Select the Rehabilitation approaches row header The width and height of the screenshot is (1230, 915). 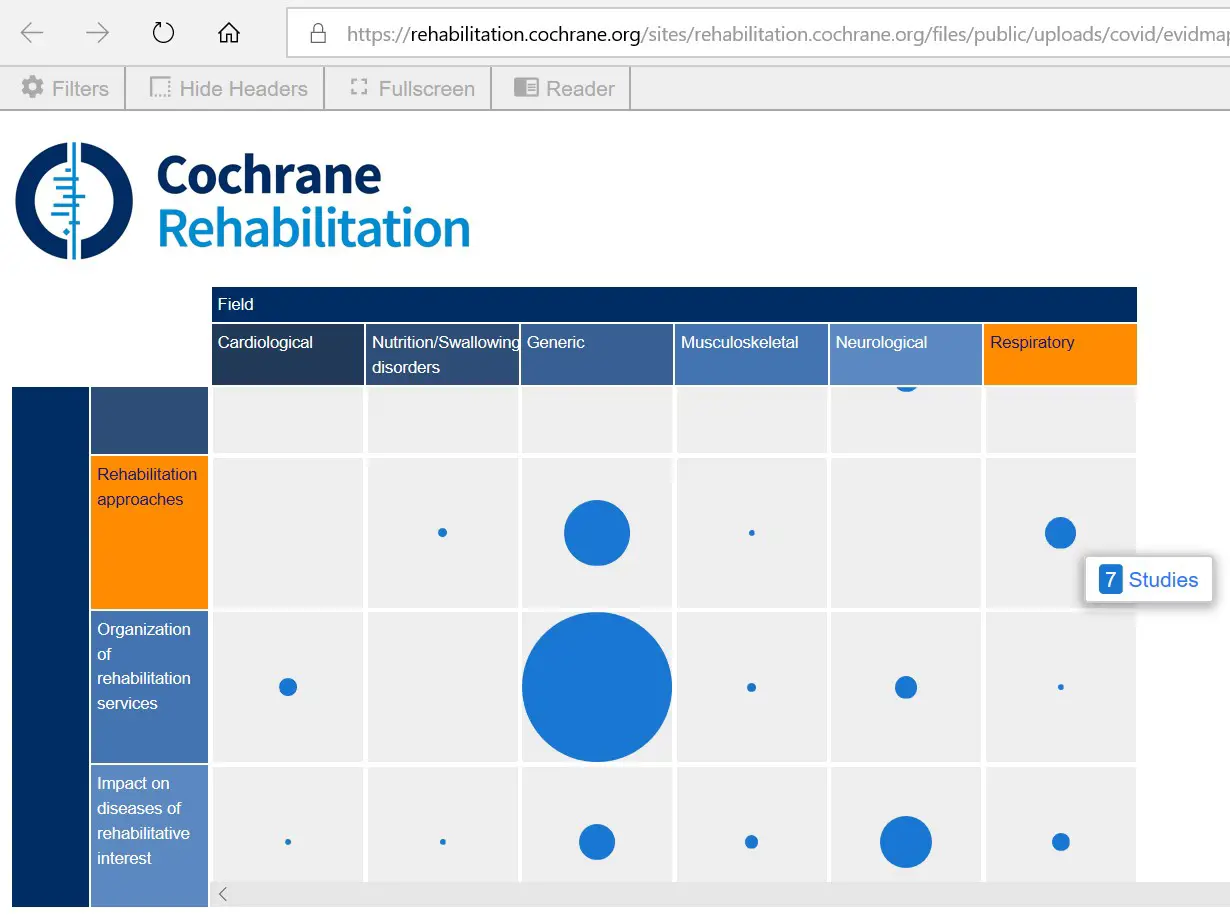pos(149,532)
